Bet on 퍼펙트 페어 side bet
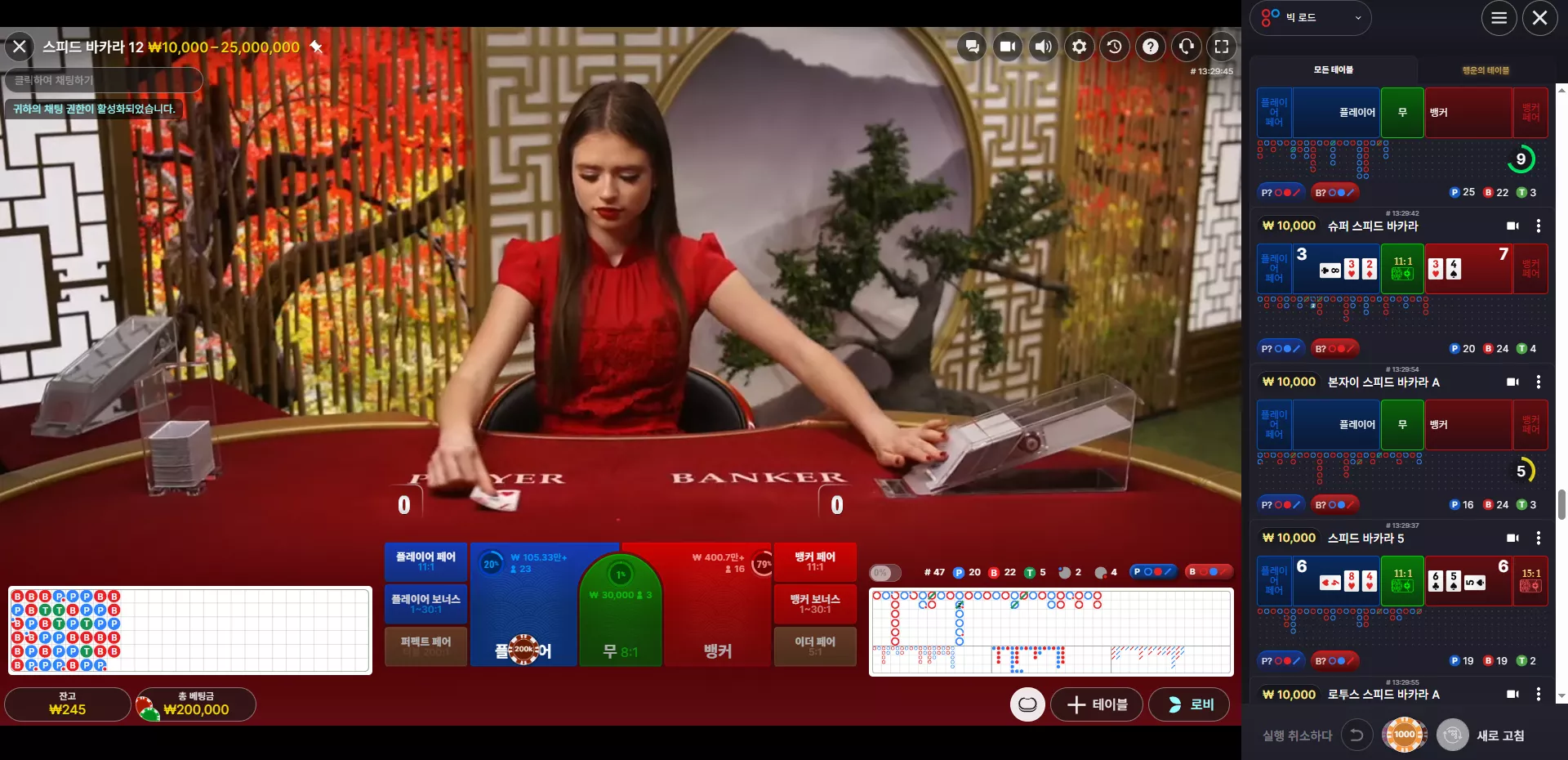Screen dimensions: 1568x760 (x=425, y=646)
